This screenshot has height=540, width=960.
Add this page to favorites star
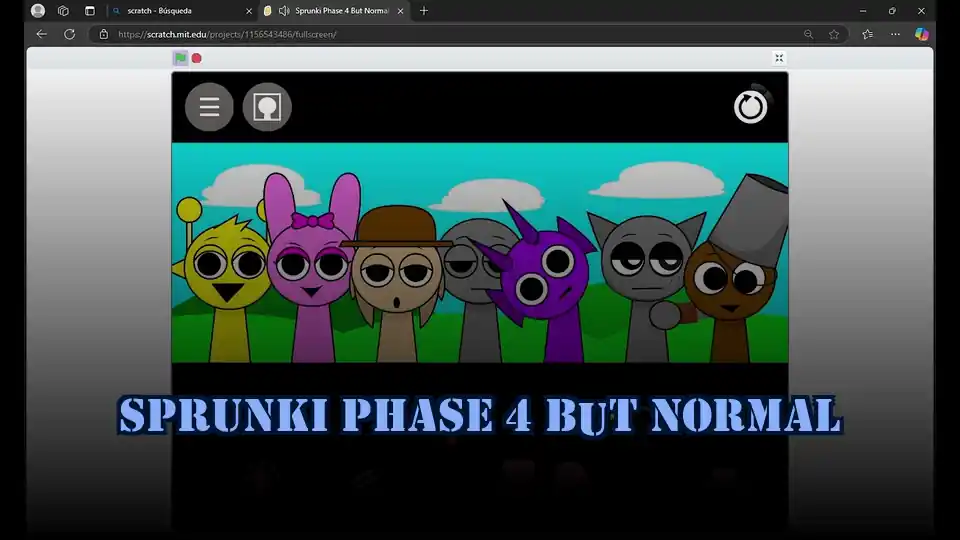pyautogui.click(x=834, y=34)
